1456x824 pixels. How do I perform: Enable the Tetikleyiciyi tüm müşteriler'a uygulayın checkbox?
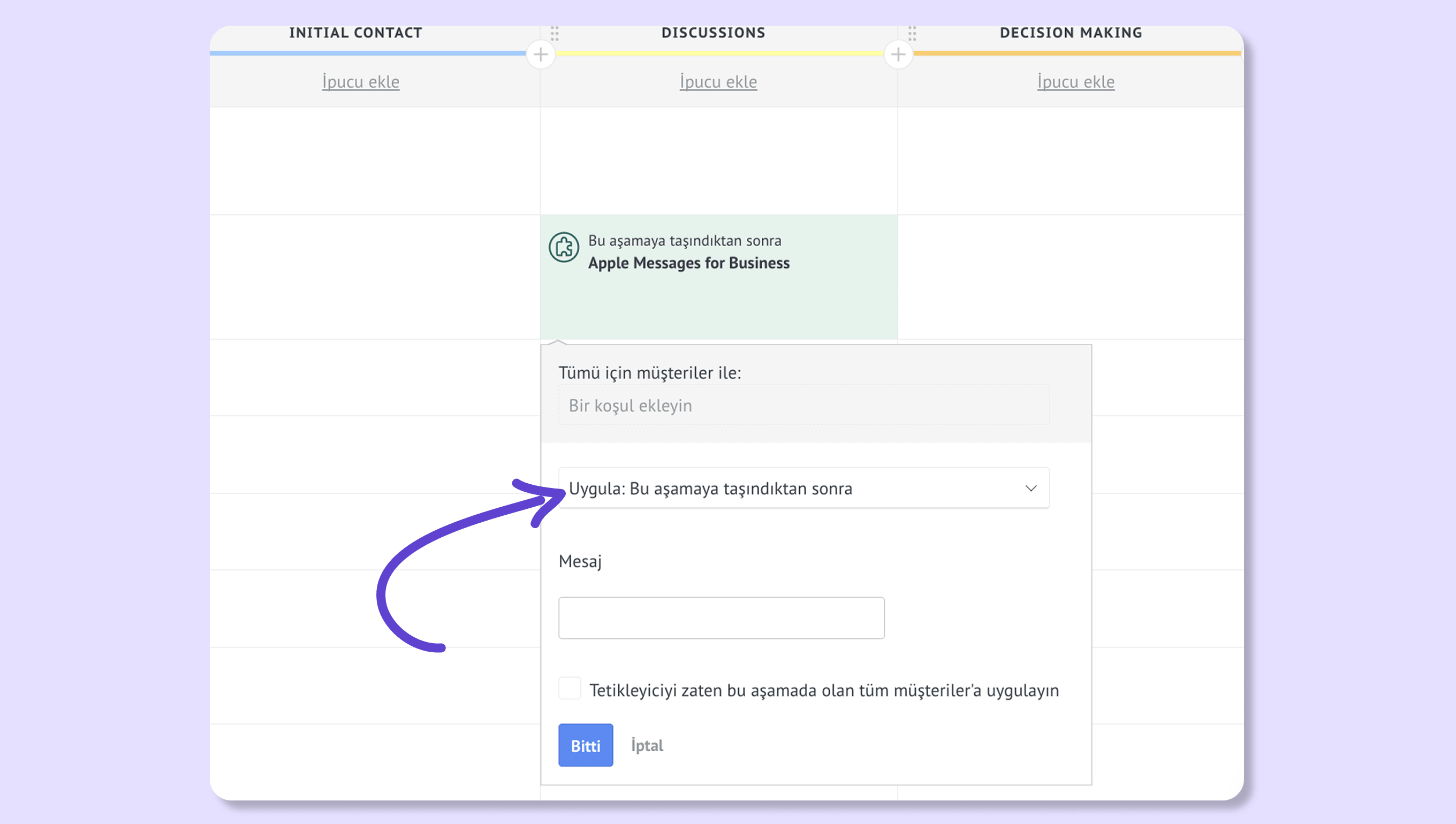click(570, 689)
